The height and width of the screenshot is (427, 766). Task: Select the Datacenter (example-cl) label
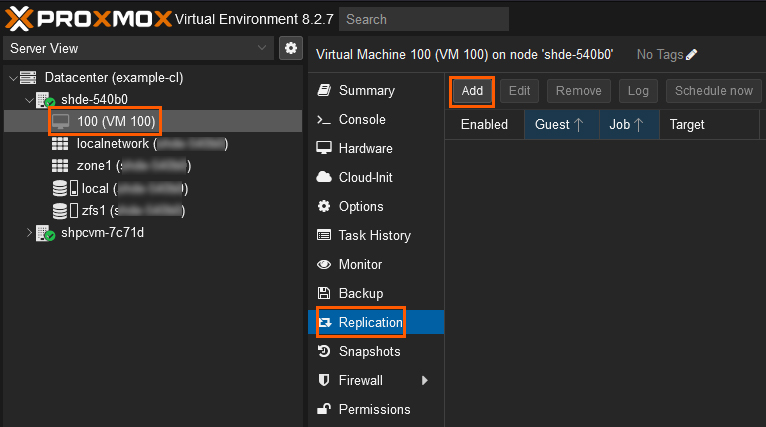click(114, 78)
